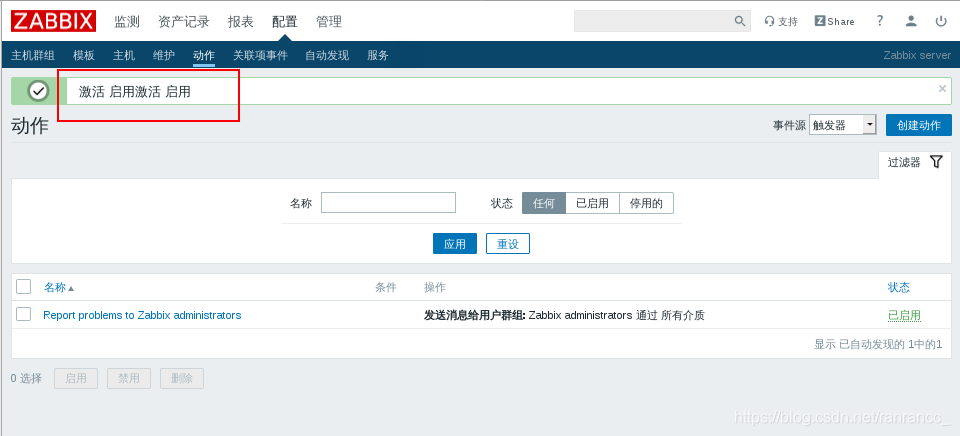This screenshot has width=960, height=436.
Task: Click the 显示 已自动发现的 1中的1 text
Action: point(878,344)
